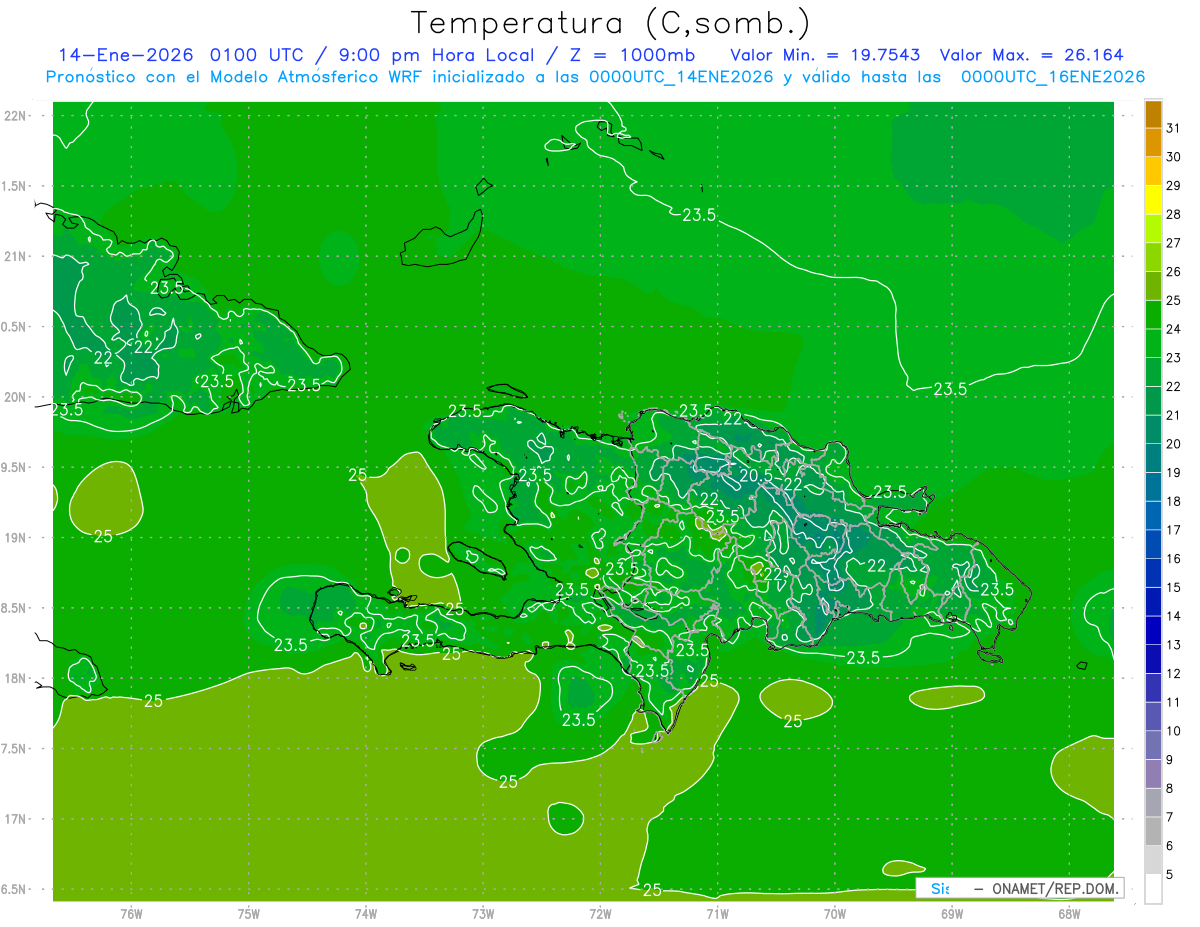This screenshot has width=1200, height=927.
Task: Click the "74W" longitude axis label
Action: click(x=366, y=914)
